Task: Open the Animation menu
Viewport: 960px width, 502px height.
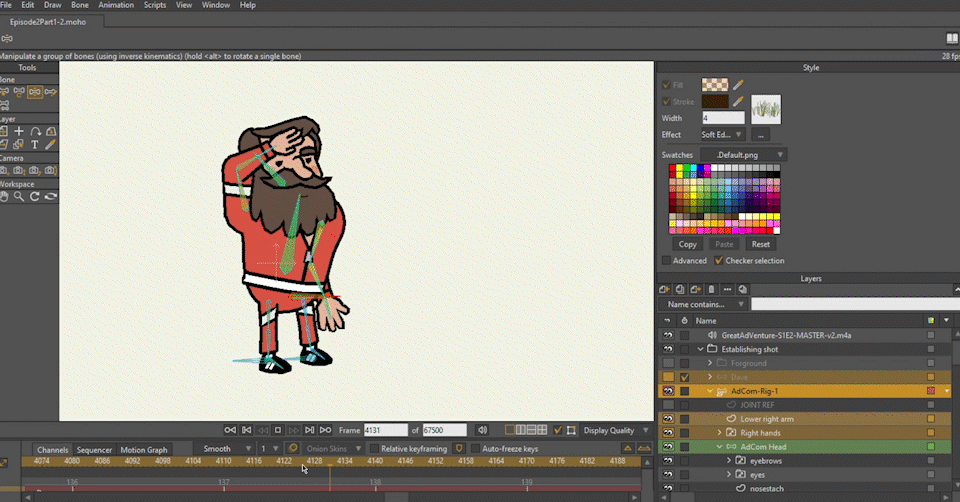Action: pos(116,5)
